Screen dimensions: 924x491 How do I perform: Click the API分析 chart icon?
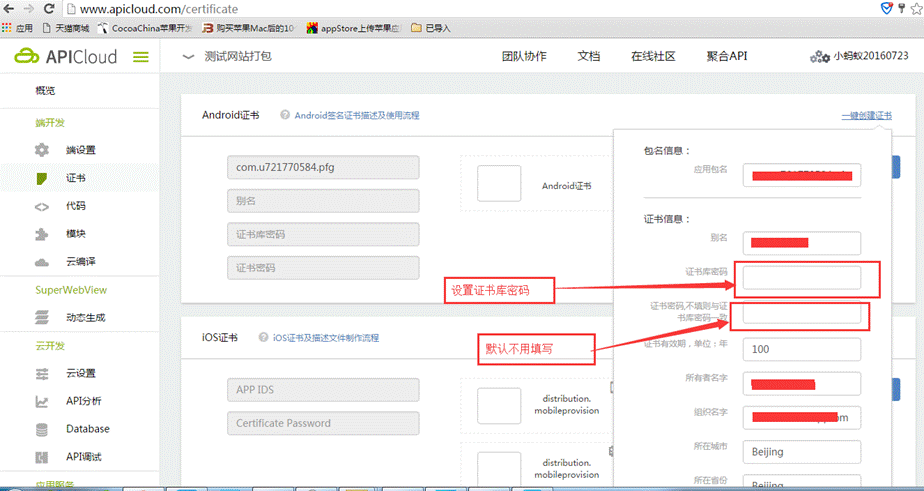pos(42,401)
